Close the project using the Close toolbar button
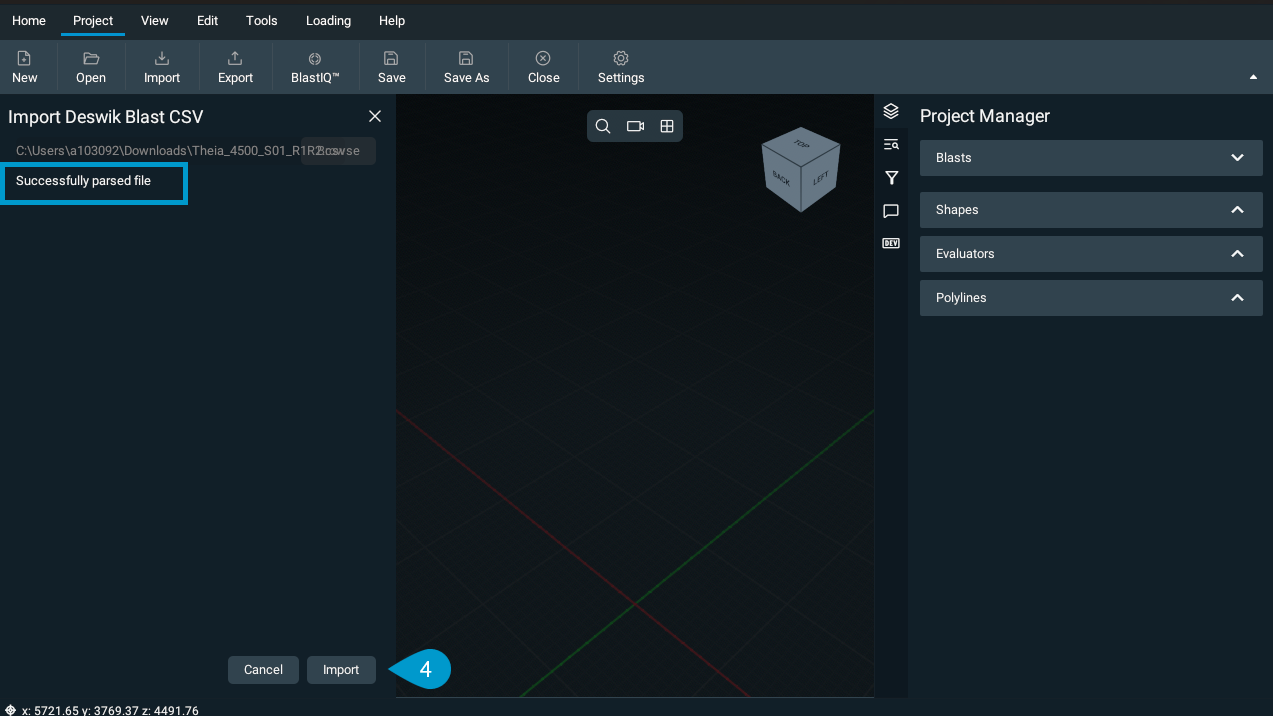The image size is (1273, 716). pyautogui.click(x=543, y=67)
